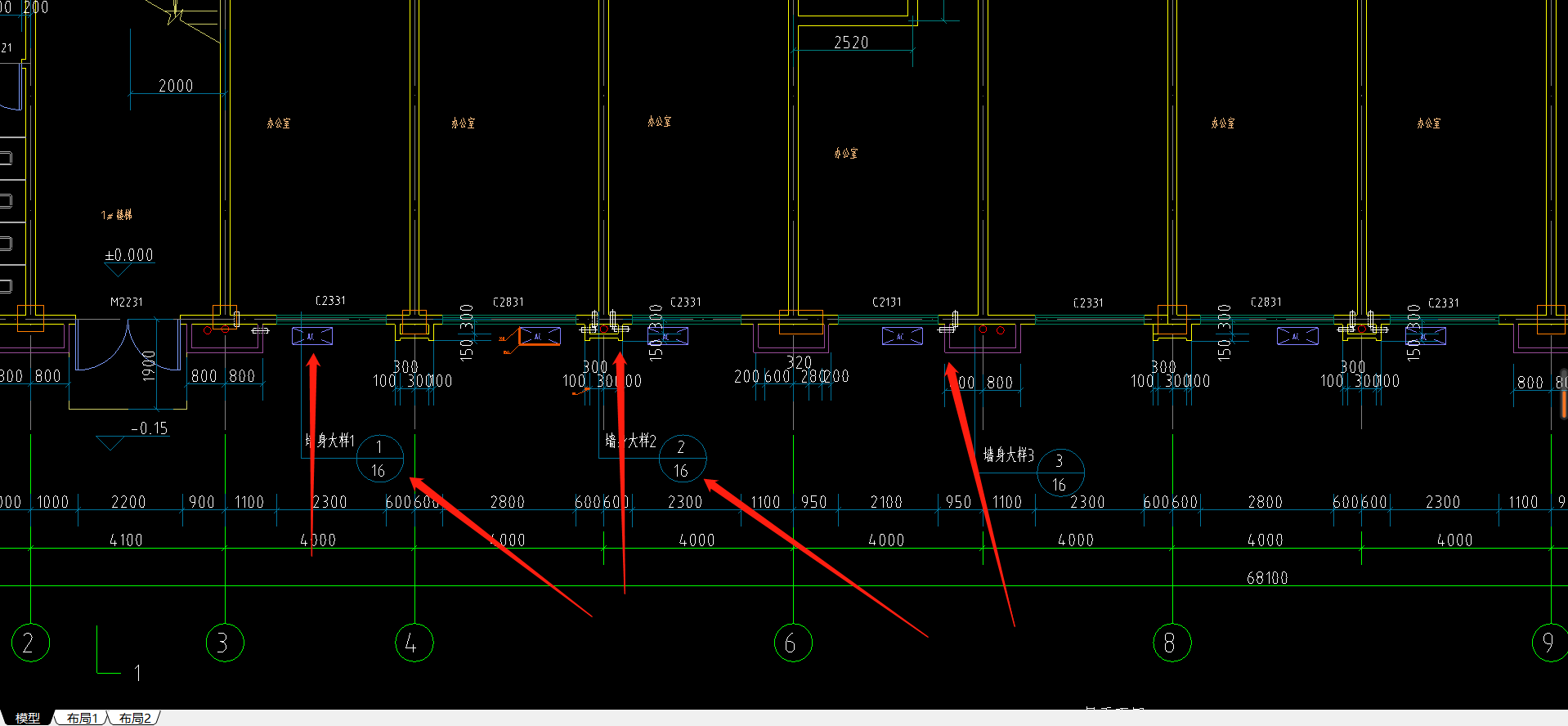Click the M2231 door label
The height and width of the screenshot is (726, 1568).
tap(127, 302)
